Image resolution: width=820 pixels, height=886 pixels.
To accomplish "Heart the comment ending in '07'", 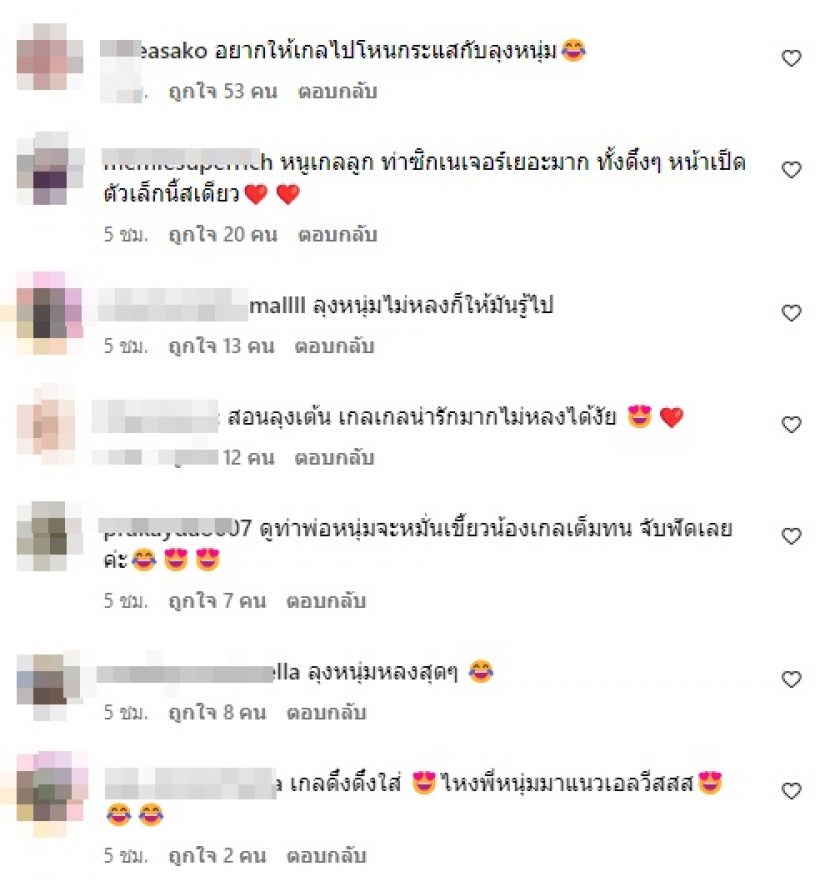I will 791,535.
